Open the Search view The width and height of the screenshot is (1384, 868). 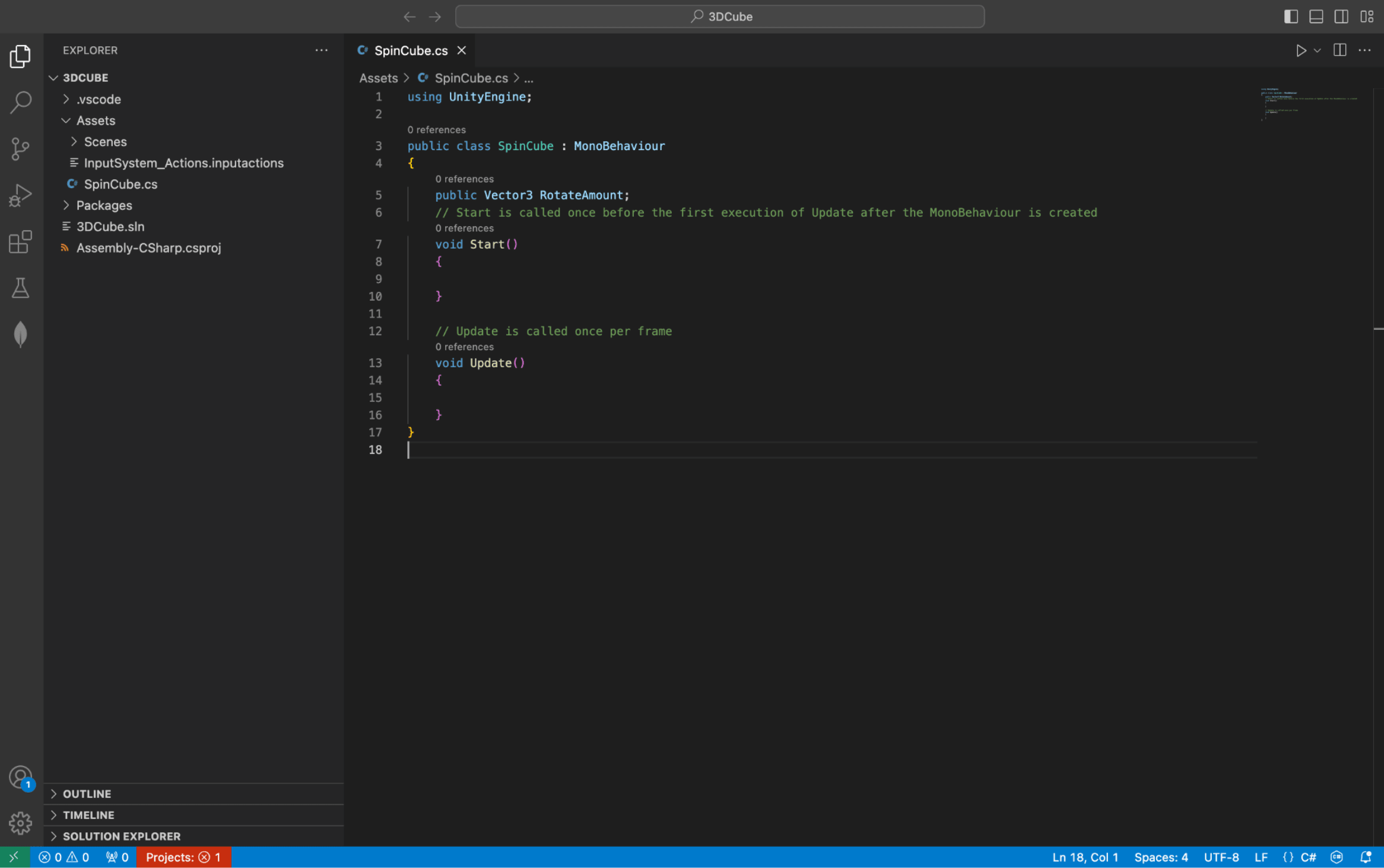tap(21, 102)
